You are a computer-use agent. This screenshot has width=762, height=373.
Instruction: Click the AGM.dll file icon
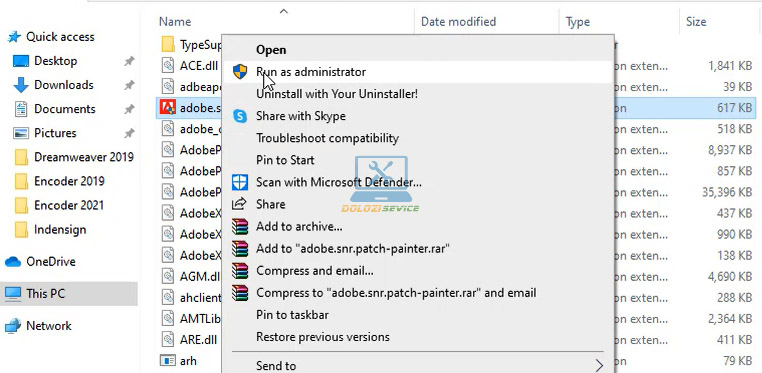pyautogui.click(x=168, y=276)
